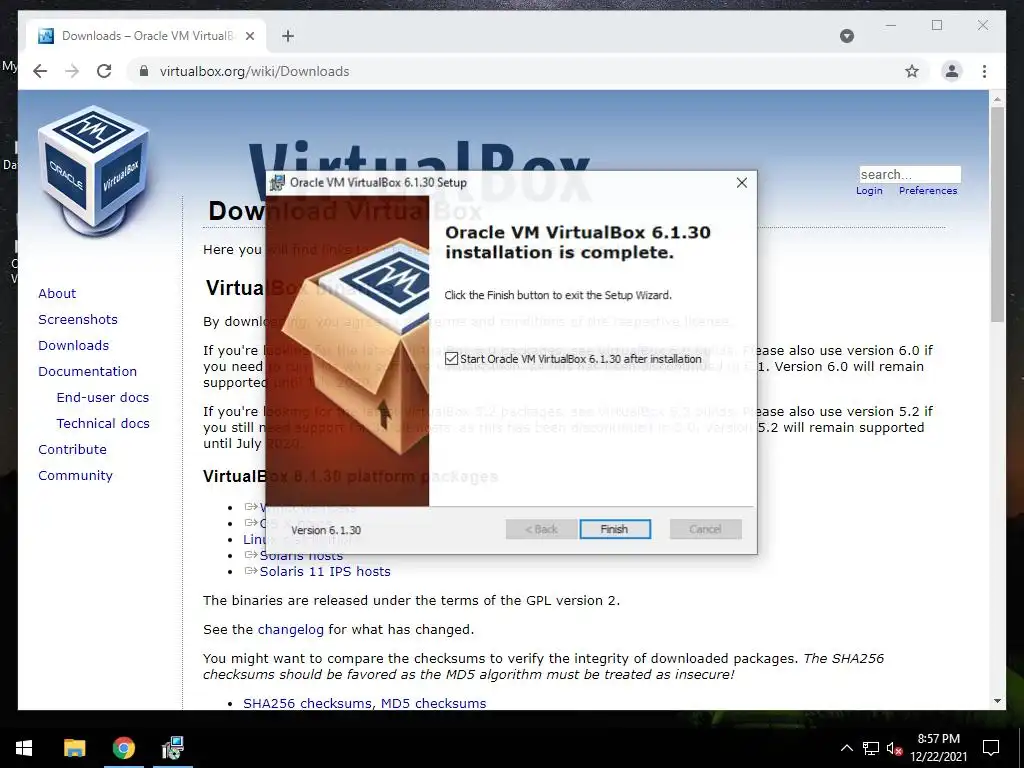The image size is (1024, 768).
Task: Open the Community sidebar link
Action: coord(75,475)
